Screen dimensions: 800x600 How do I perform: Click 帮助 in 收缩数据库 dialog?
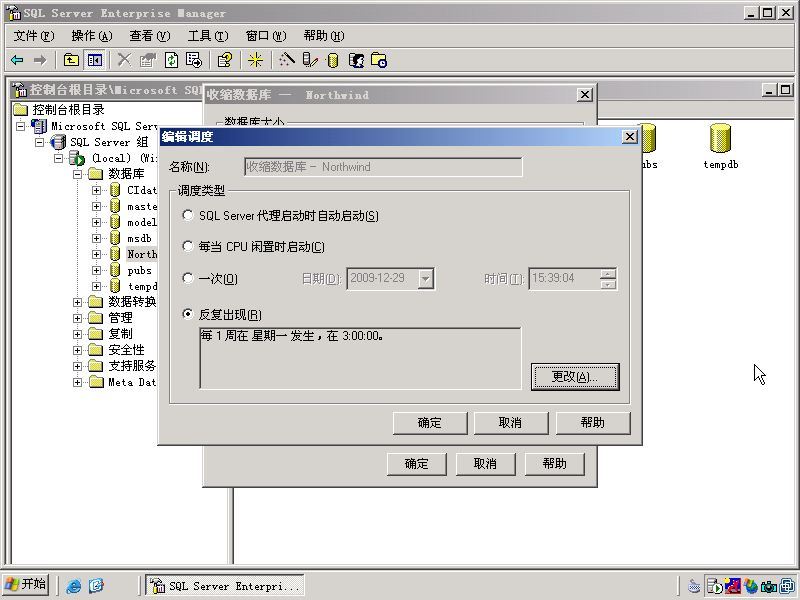[555, 464]
